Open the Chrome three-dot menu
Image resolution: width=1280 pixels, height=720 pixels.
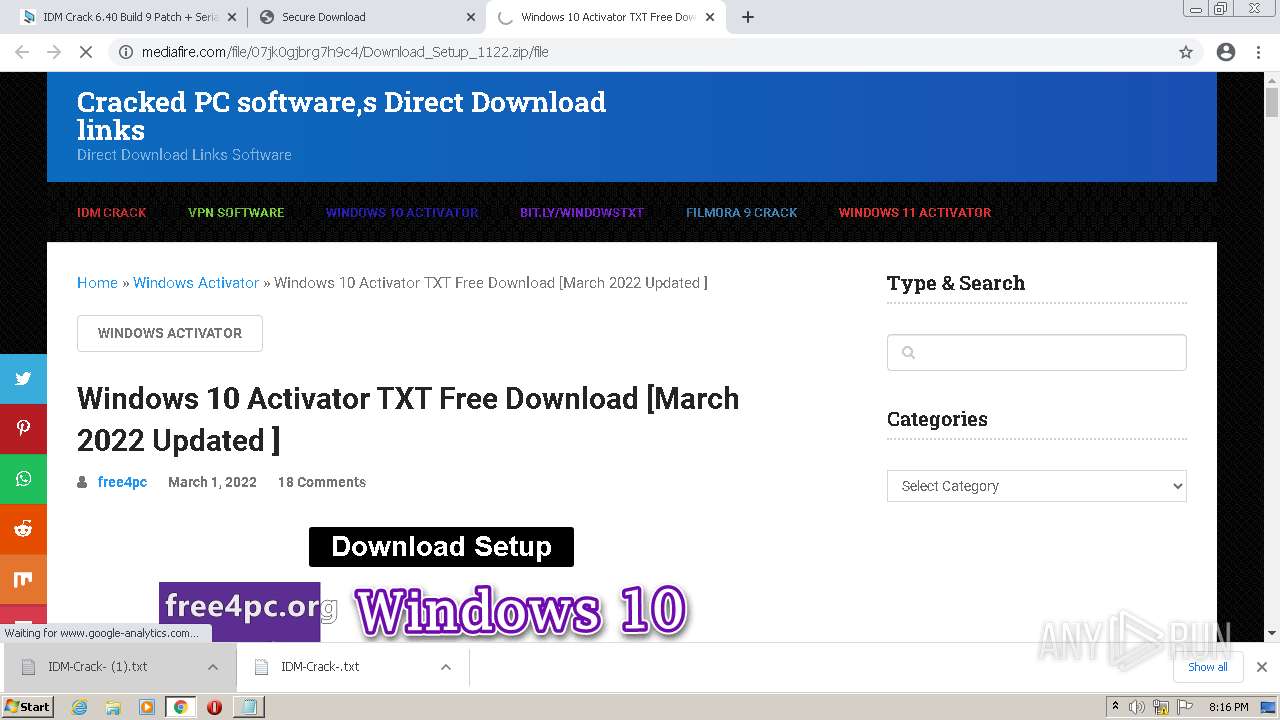(x=1258, y=52)
